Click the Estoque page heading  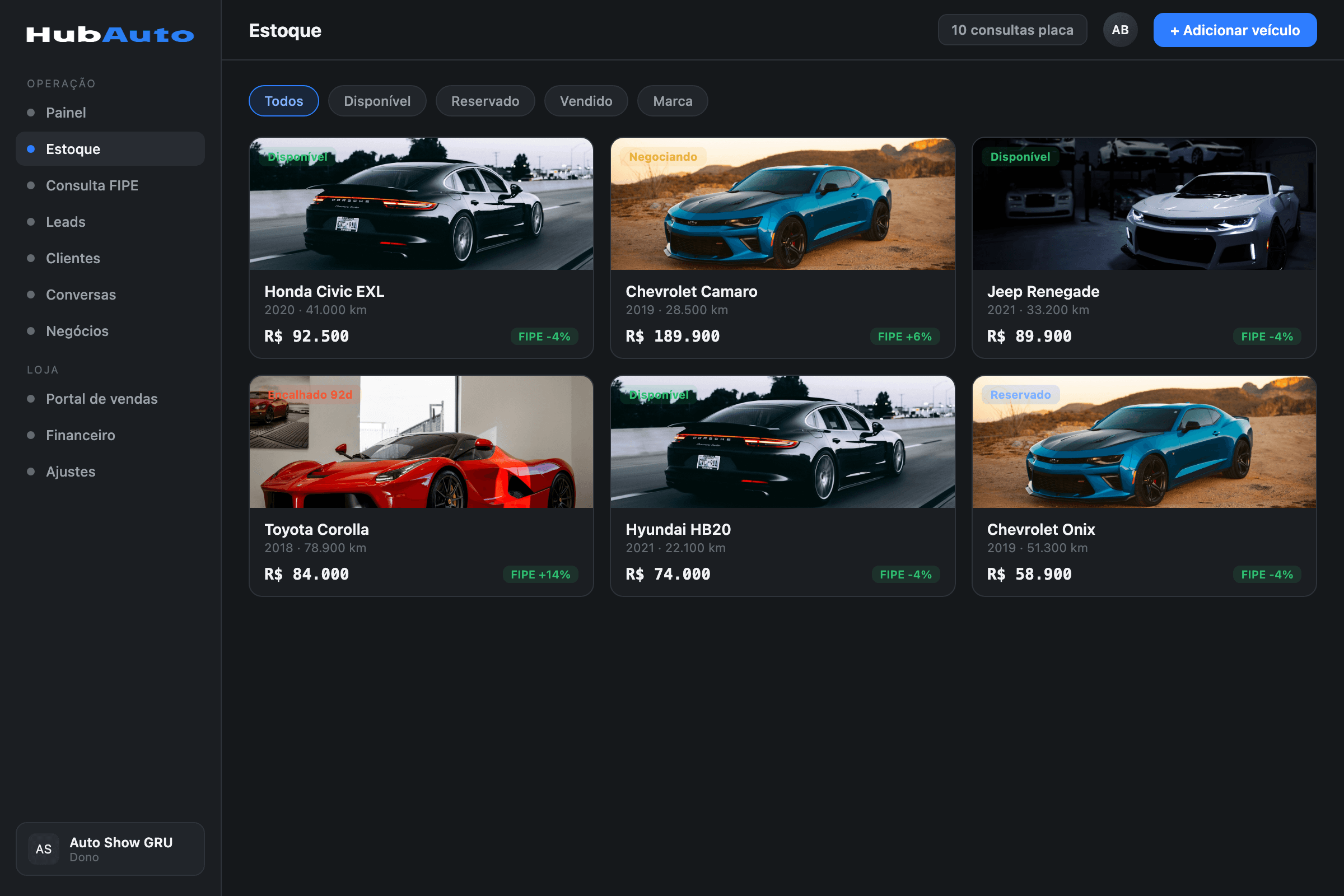click(x=285, y=30)
